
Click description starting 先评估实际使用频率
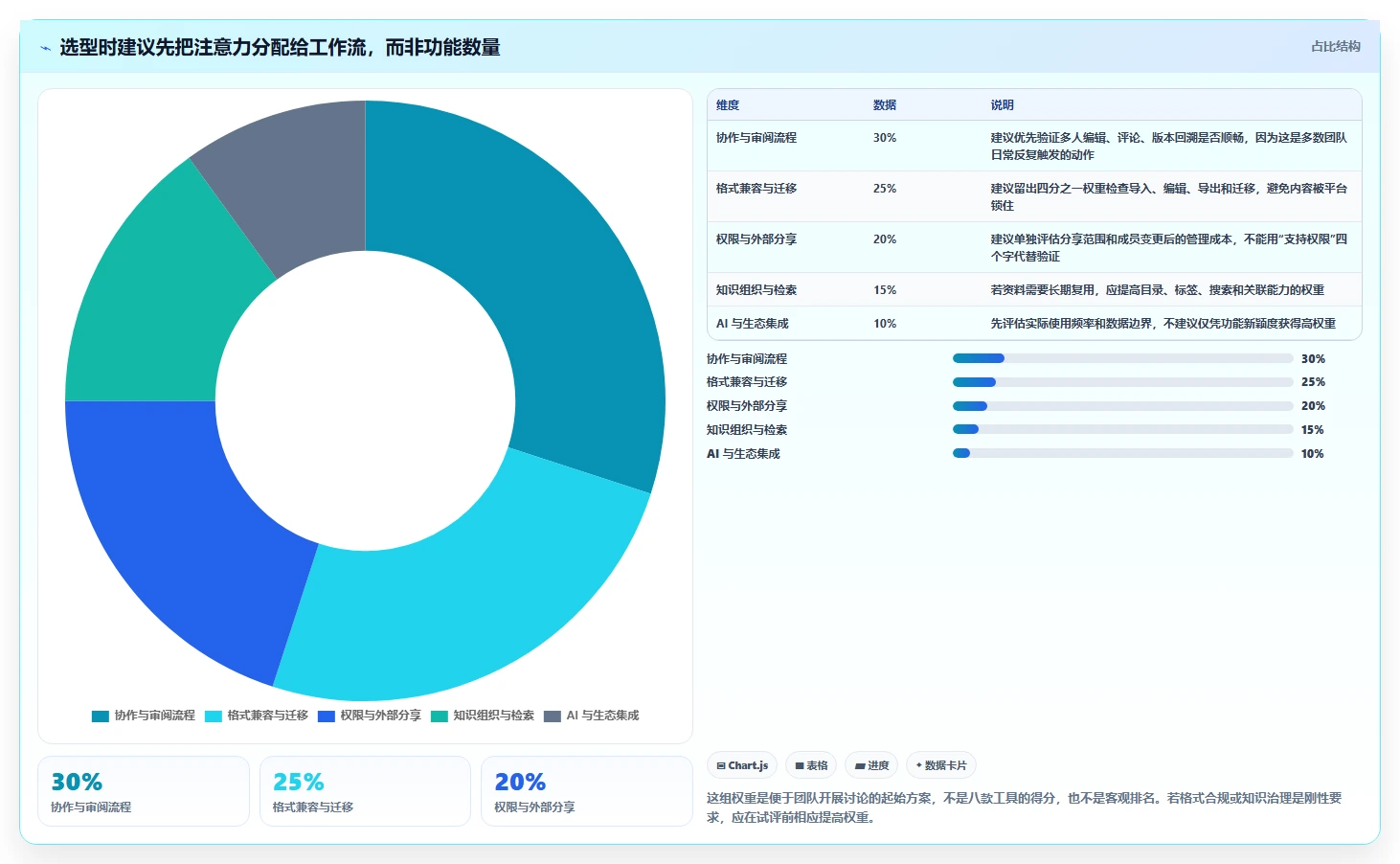1163,324
